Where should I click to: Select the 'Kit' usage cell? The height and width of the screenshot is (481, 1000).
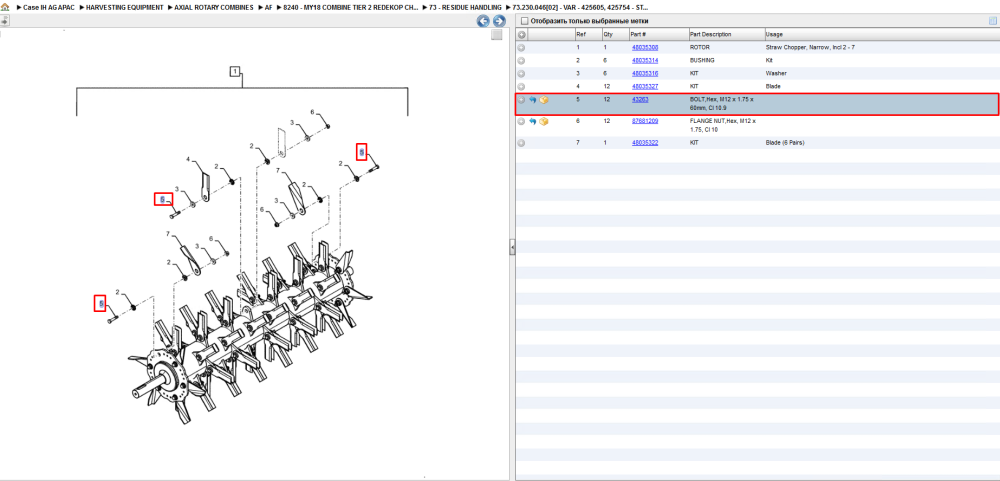coord(769,61)
